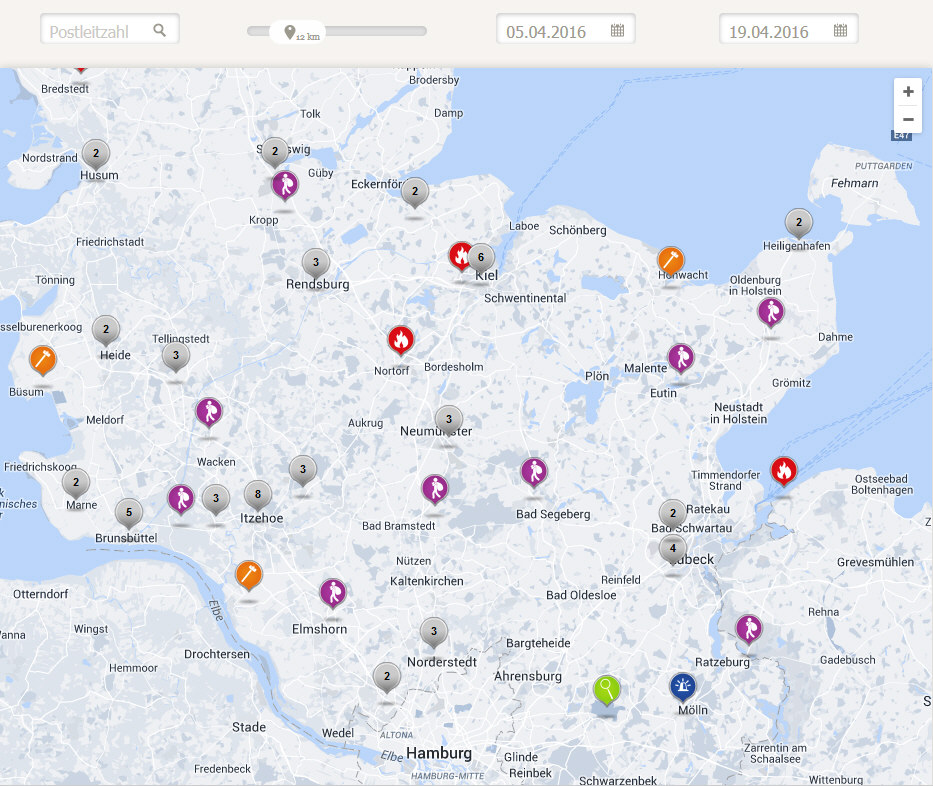Image resolution: width=933 pixels, height=786 pixels.
Task: Click the red fire marker near Timmendorfer Strand
Action: tap(784, 469)
